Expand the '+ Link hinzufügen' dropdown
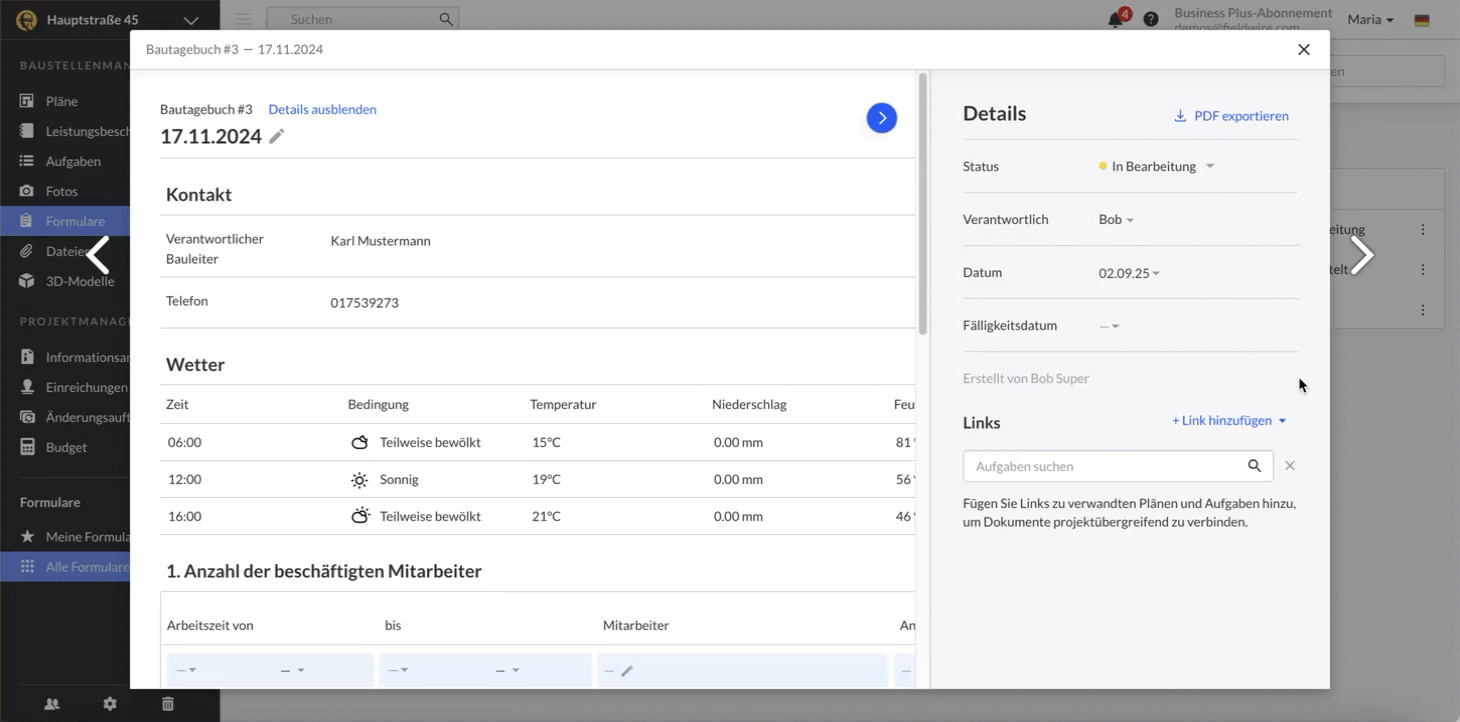This screenshot has height=722, width=1460. pyautogui.click(x=1229, y=421)
